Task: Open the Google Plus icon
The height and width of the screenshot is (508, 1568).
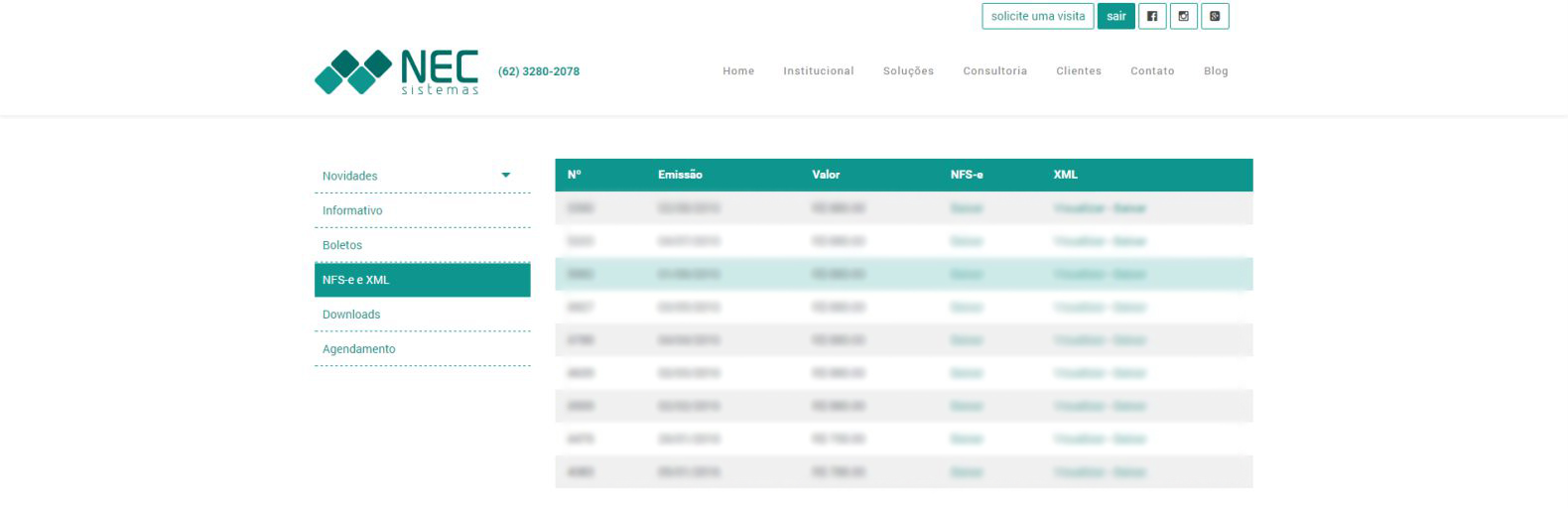Action: pyautogui.click(x=1215, y=17)
